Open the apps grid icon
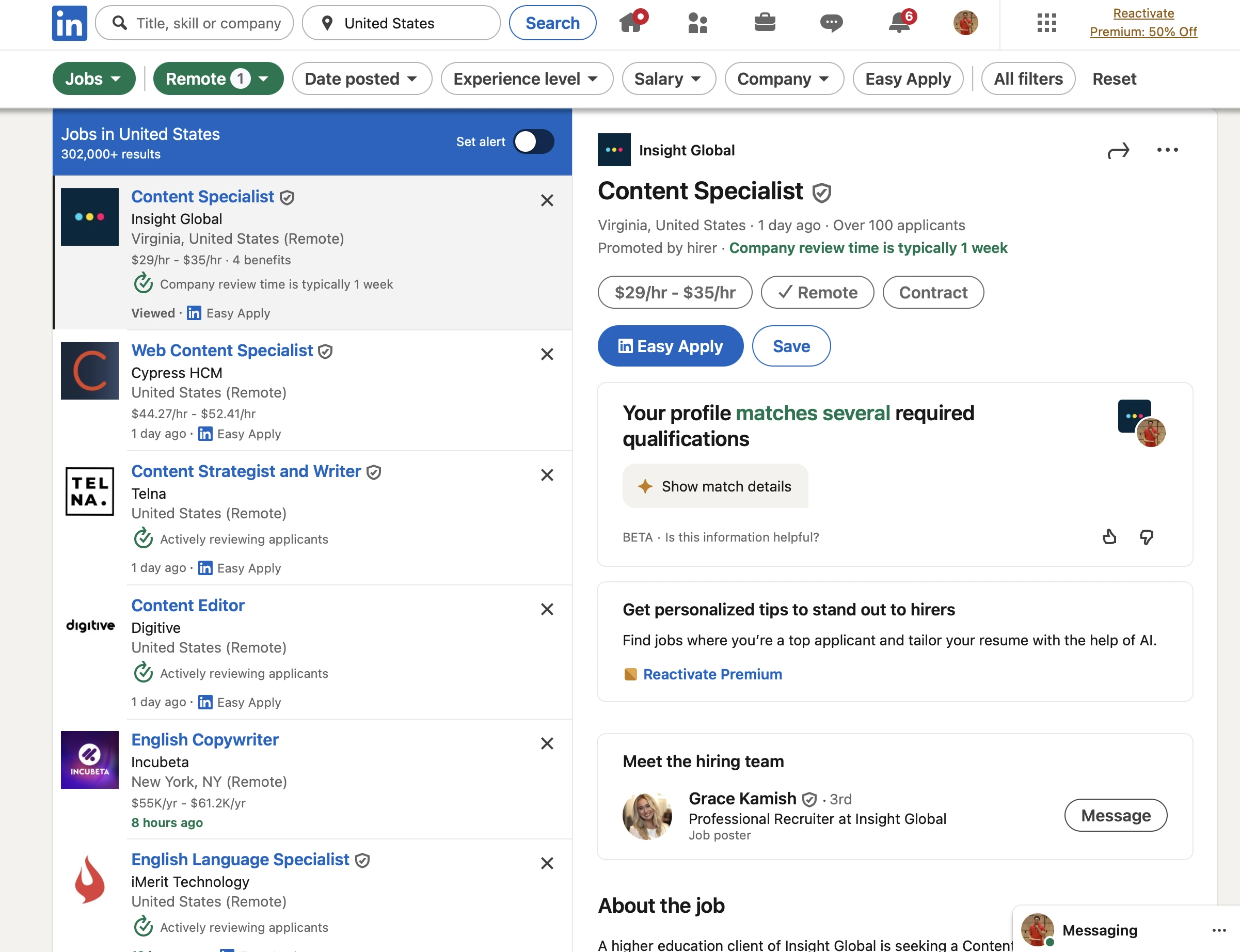Screen dimensions: 1240x952 coord(1046,23)
